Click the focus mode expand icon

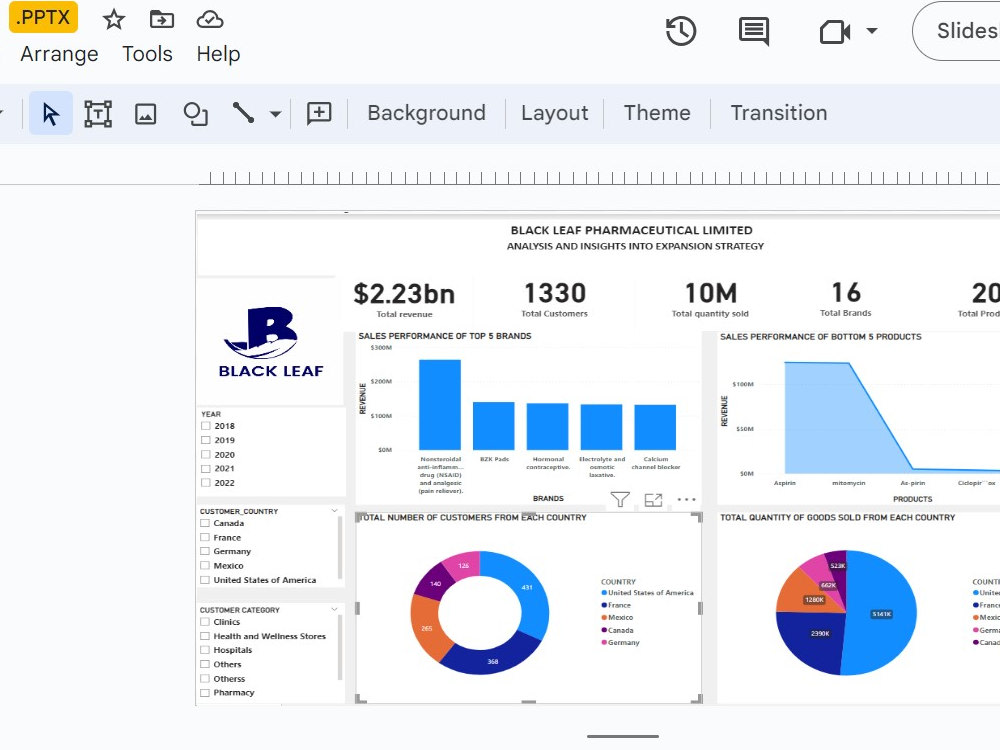(653, 500)
